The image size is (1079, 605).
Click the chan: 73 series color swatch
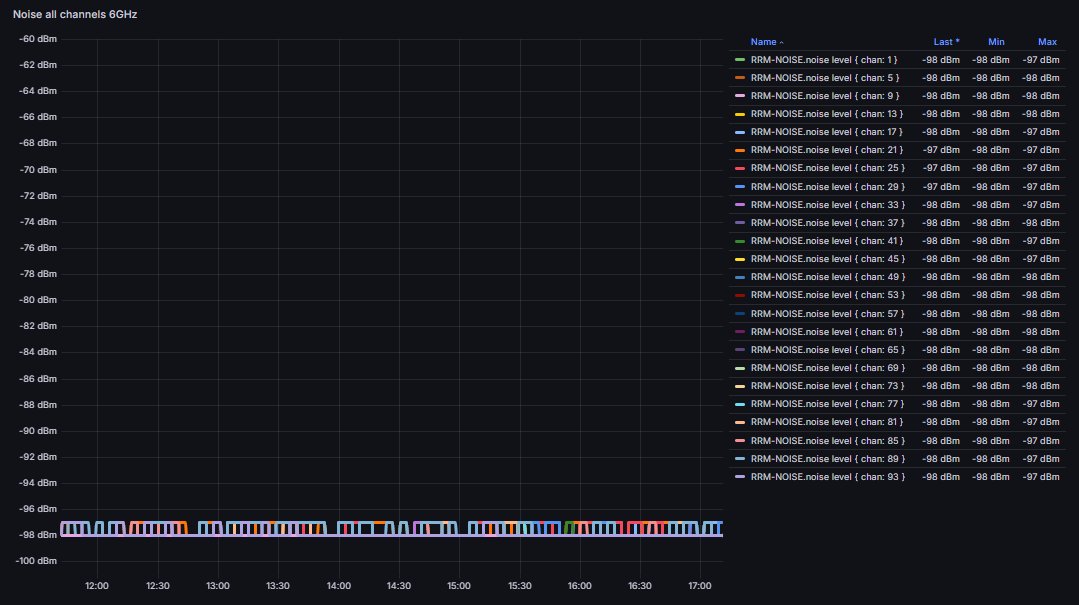(740, 386)
